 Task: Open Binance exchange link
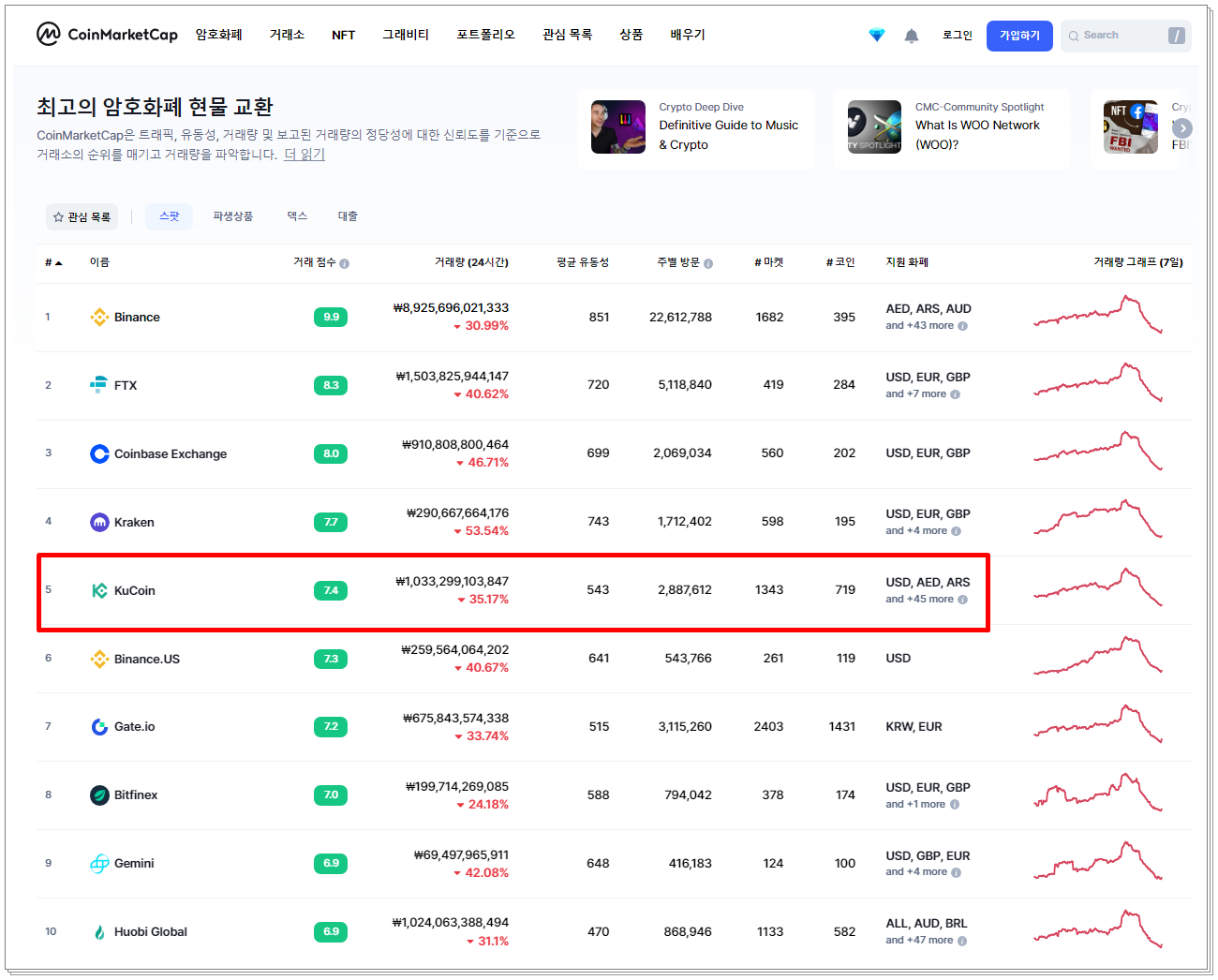click(137, 318)
